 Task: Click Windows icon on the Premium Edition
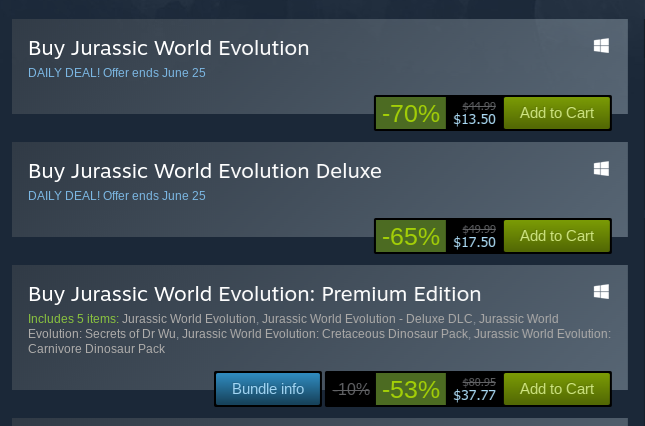coord(601,292)
